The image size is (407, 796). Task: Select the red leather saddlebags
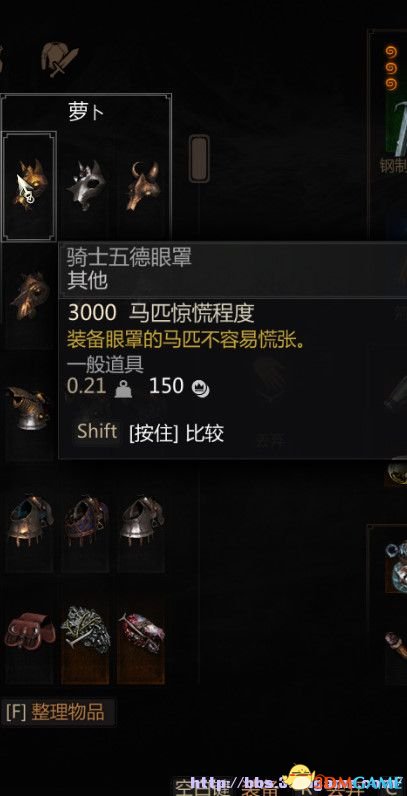point(29,632)
